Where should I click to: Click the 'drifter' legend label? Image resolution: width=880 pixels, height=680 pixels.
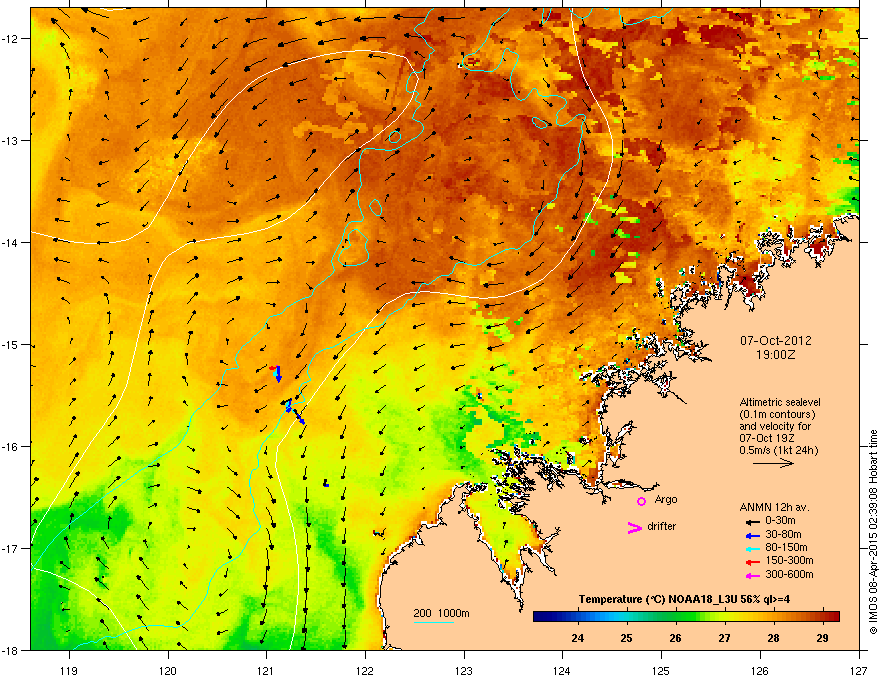662,526
